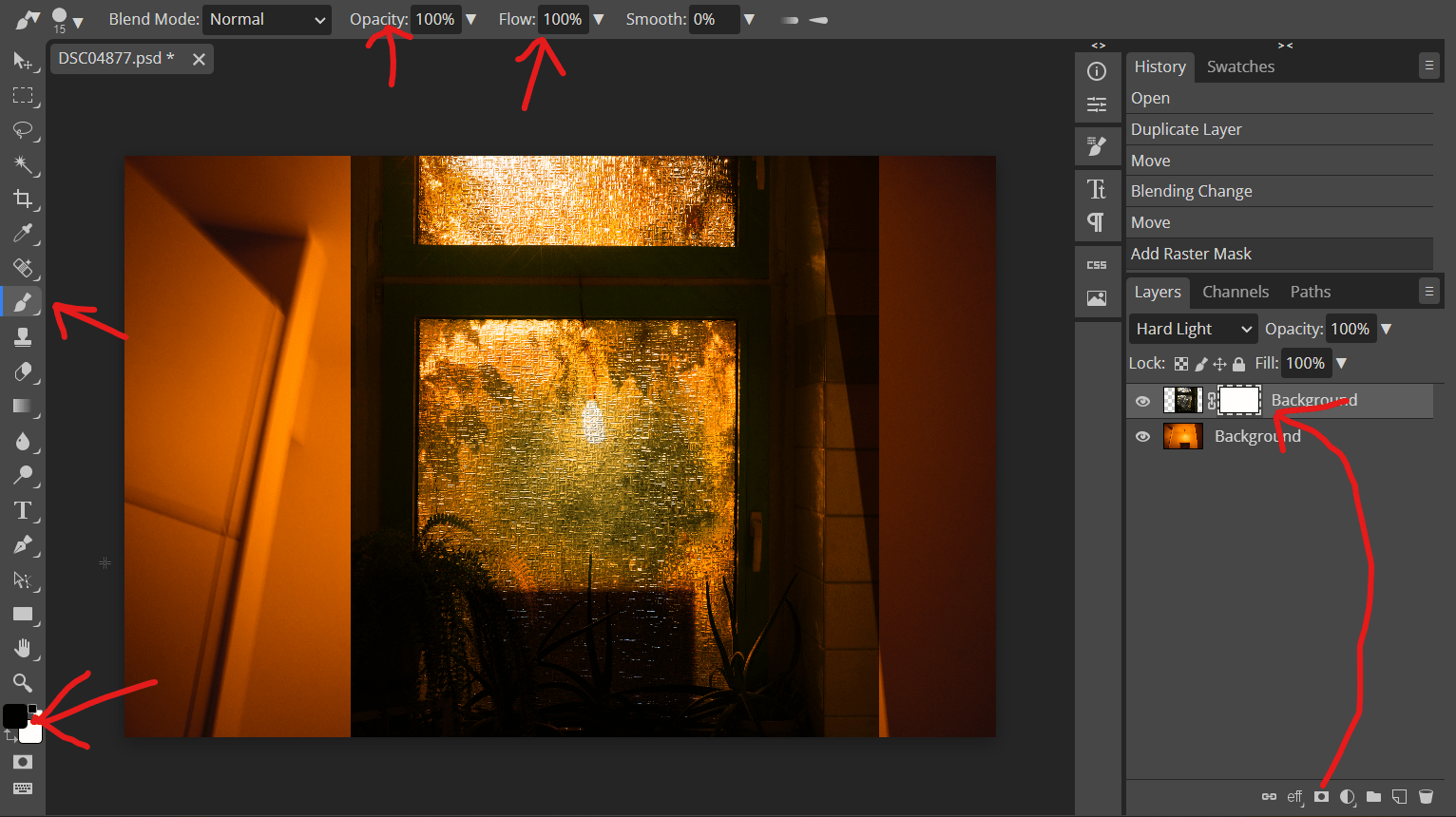Image resolution: width=1456 pixels, height=817 pixels.
Task: Choose the Type tool
Action: coord(23,510)
